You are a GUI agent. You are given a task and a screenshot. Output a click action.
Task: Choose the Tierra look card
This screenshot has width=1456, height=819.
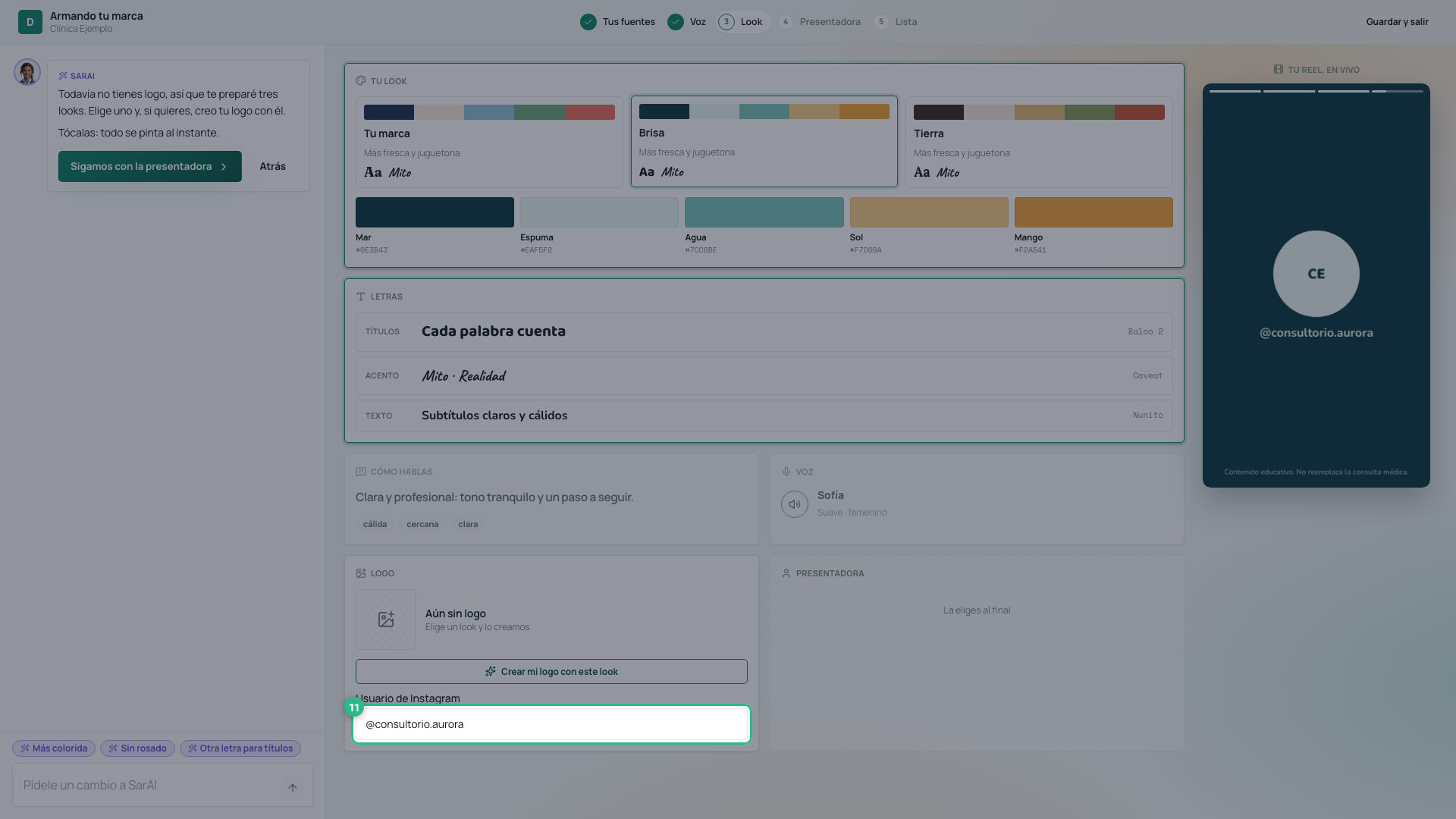1039,142
